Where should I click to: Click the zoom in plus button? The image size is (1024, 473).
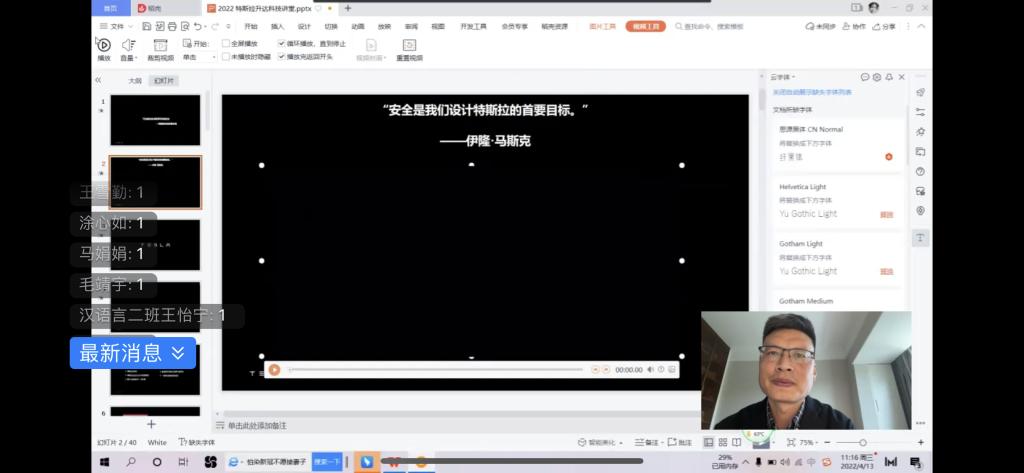coord(921,442)
